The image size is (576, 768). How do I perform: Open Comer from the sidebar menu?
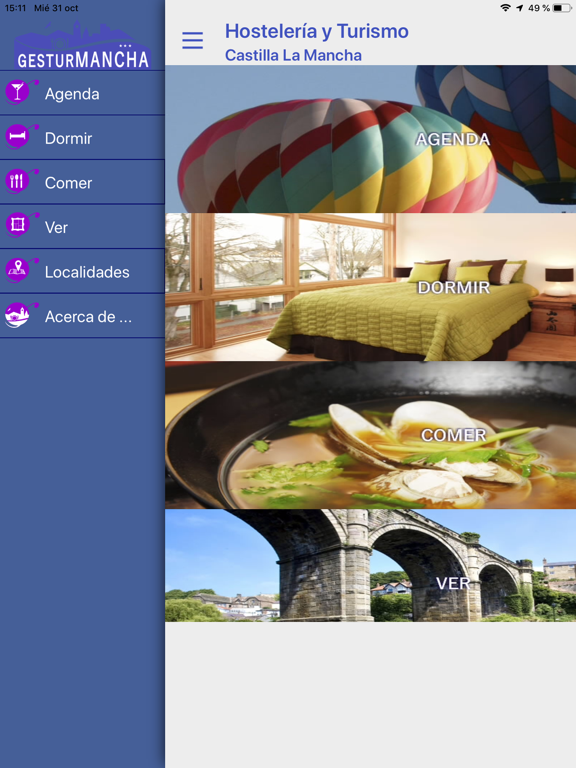(82, 182)
